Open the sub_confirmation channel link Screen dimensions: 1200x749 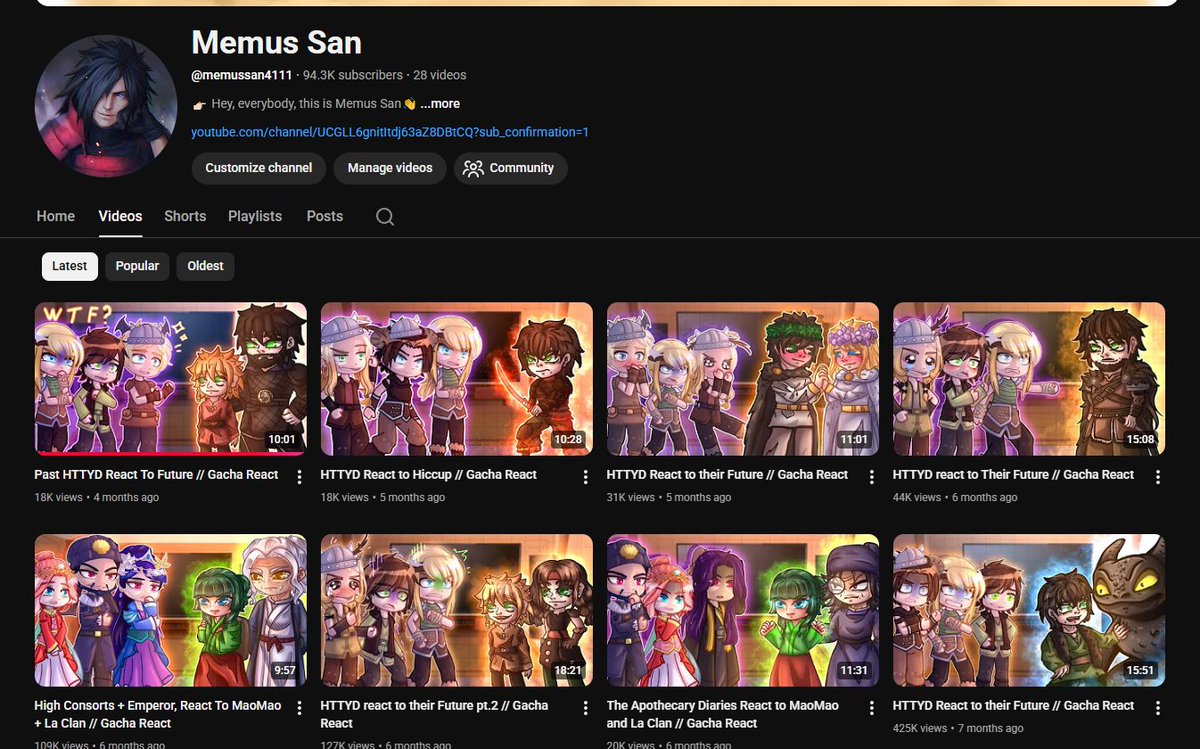click(x=390, y=132)
